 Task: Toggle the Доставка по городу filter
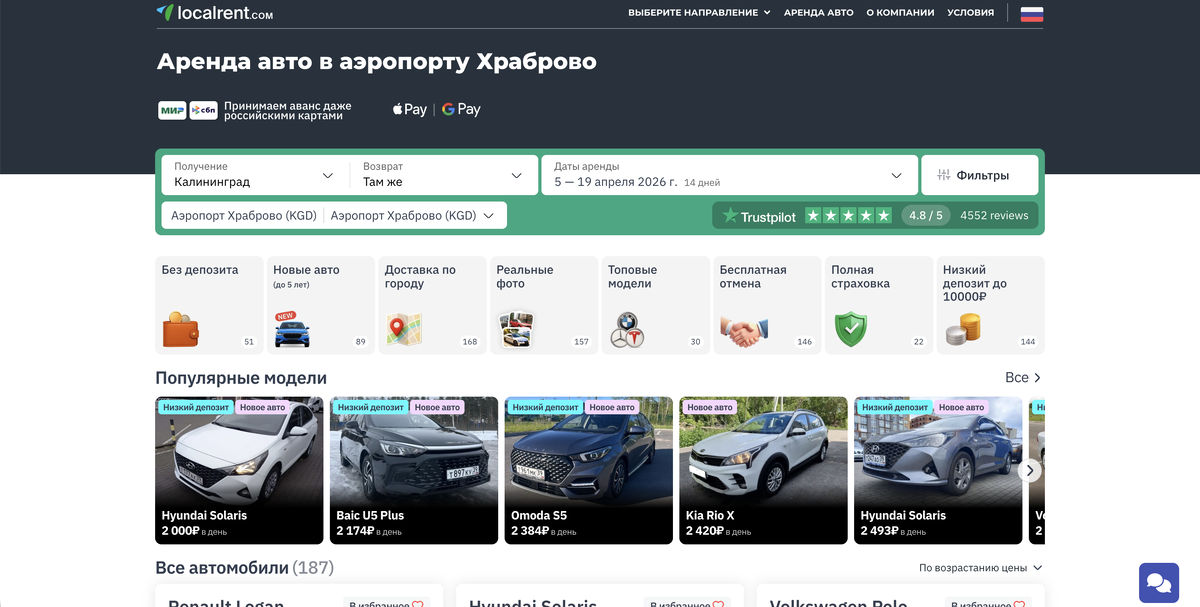432,305
